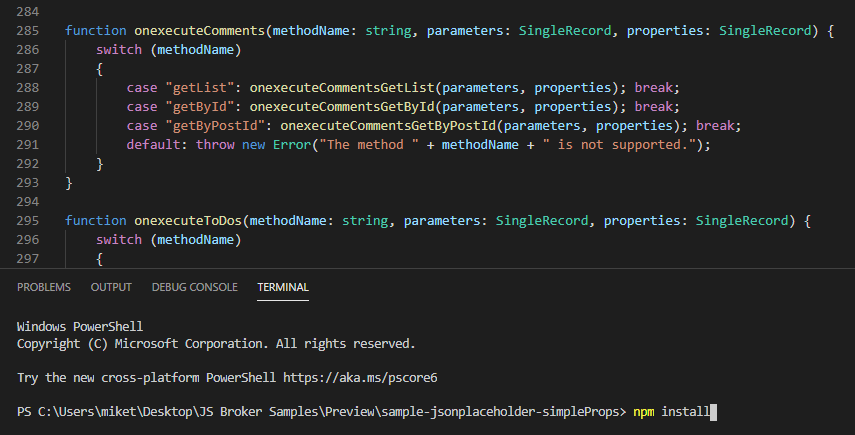The image size is (855, 435).
Task: Click the "getList" case string
Action: [200, 88]
